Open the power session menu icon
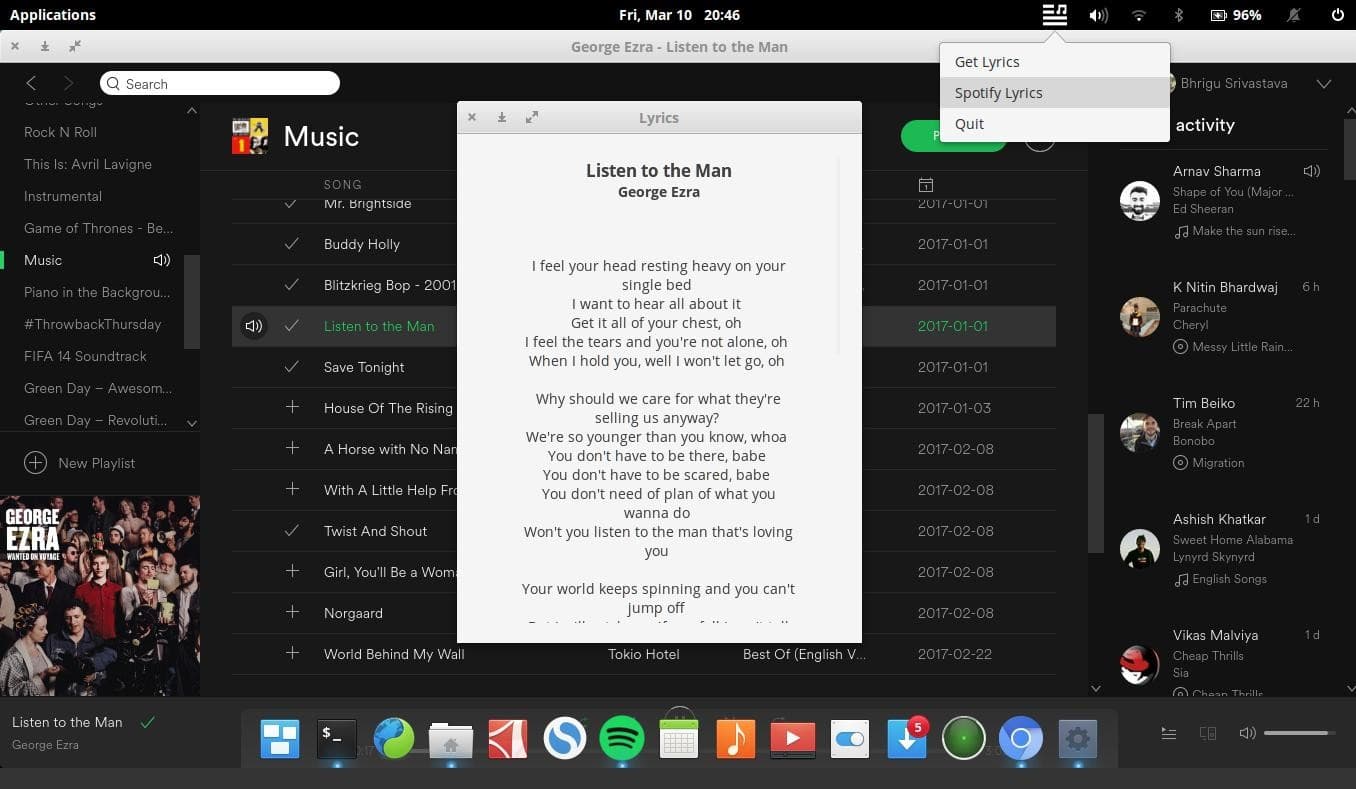 (1338, 15)
